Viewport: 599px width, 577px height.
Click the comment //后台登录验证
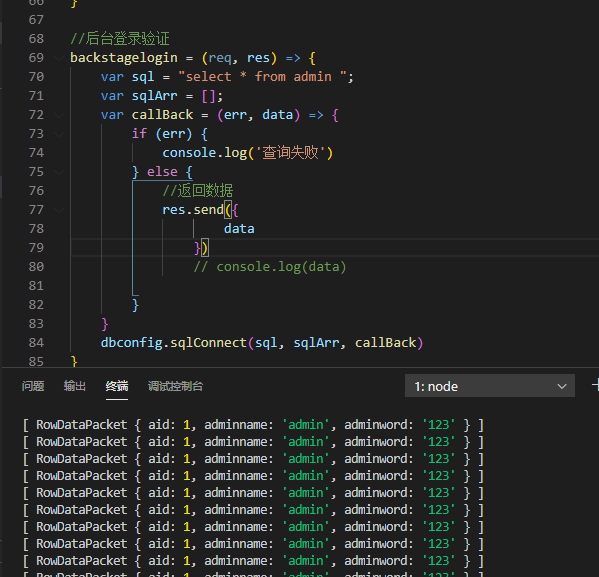[x=120, y=39]
